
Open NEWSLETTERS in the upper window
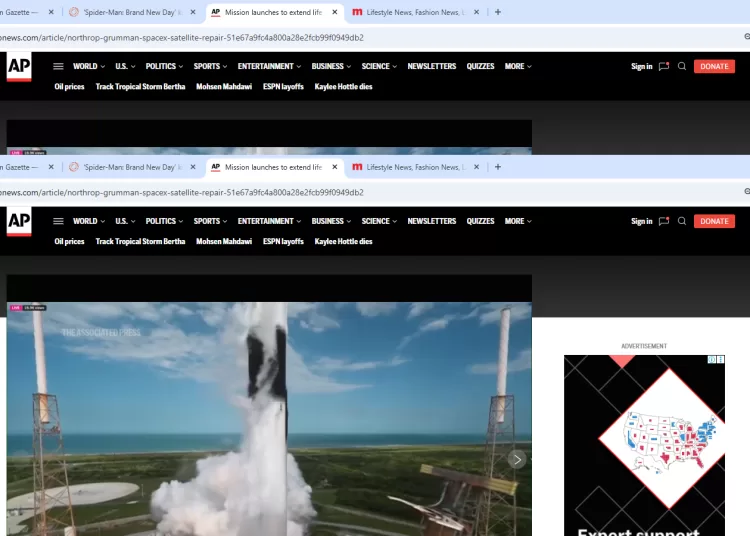pyautogui.click(x=432, y=66)
